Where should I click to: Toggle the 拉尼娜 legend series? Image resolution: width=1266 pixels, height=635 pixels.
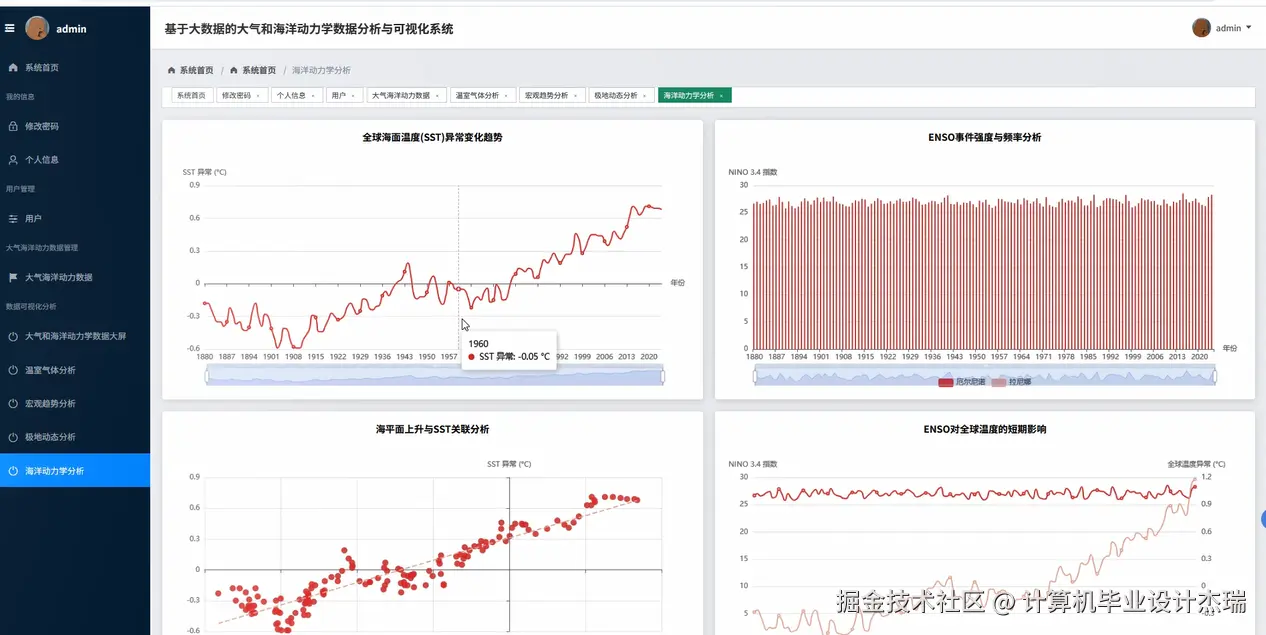point(1011,382)
